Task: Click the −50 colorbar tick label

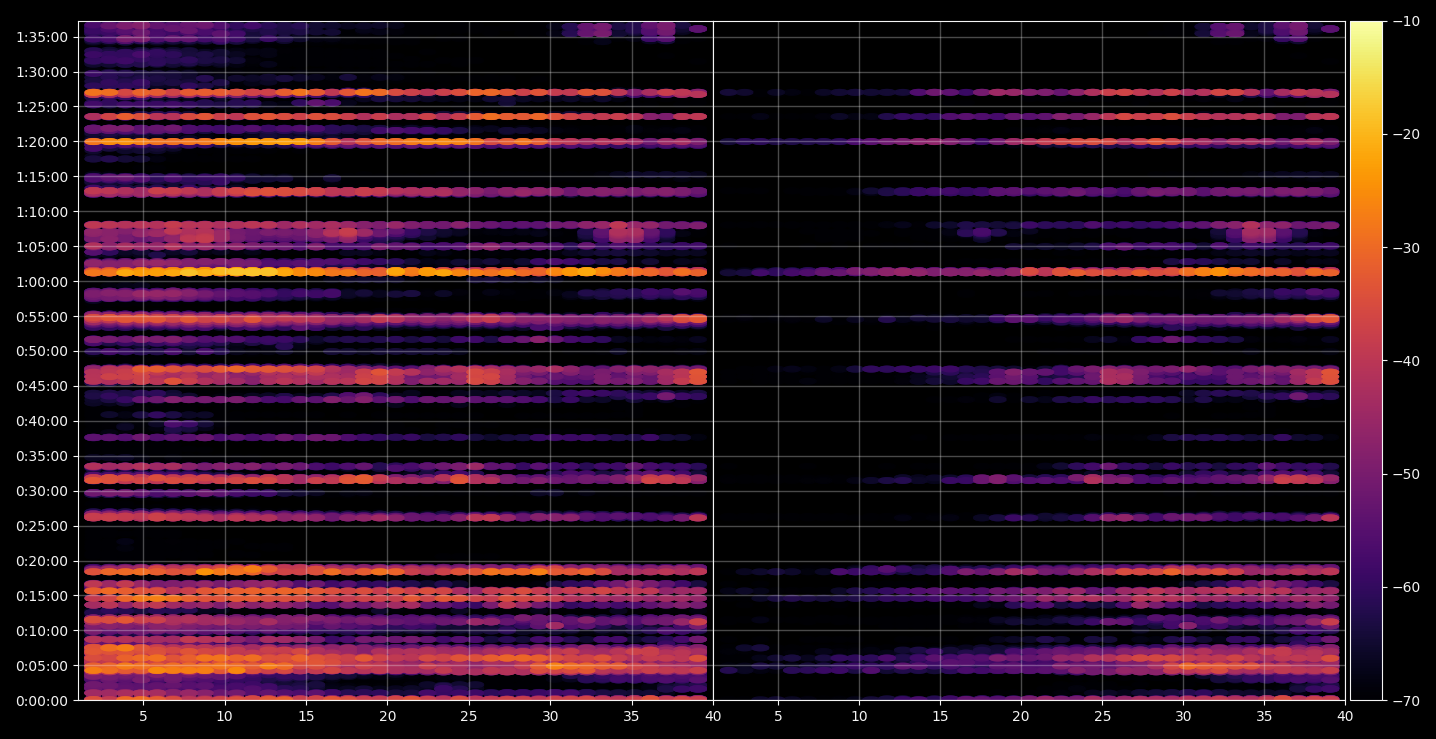Action: [1405, 474]
